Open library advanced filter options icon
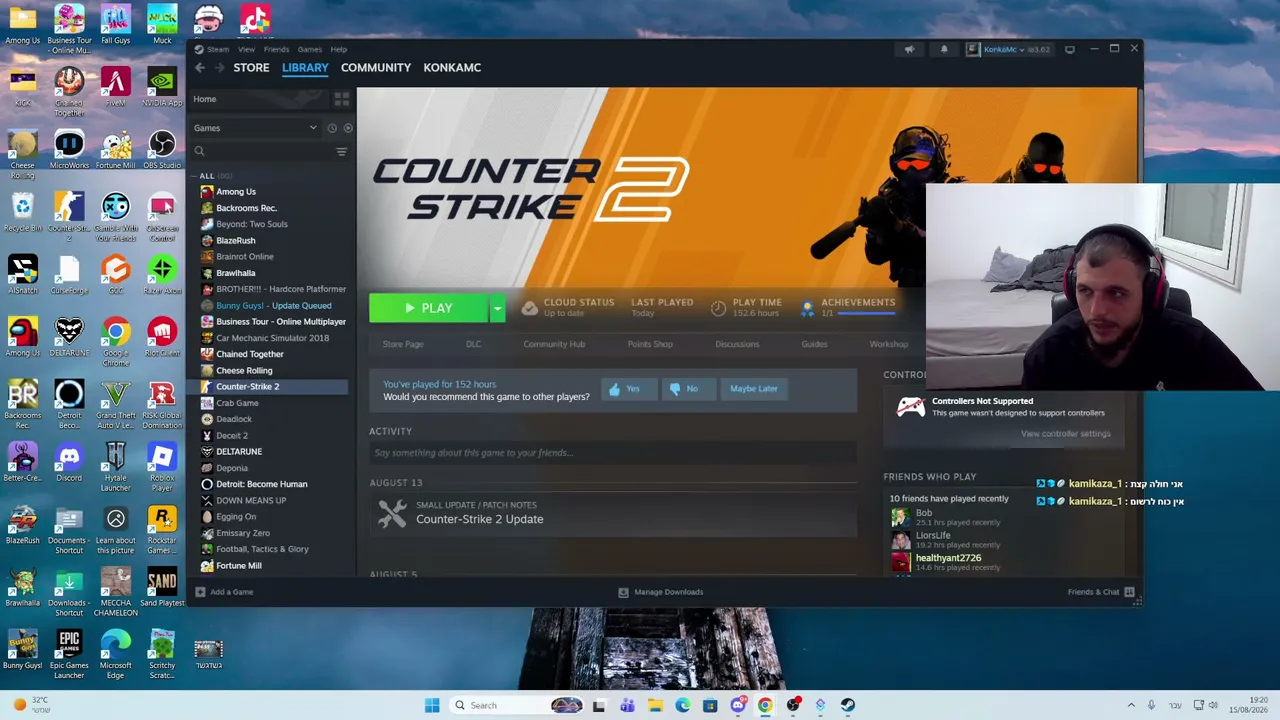Viewport: 1280px width, 720px height. [341, 151]
